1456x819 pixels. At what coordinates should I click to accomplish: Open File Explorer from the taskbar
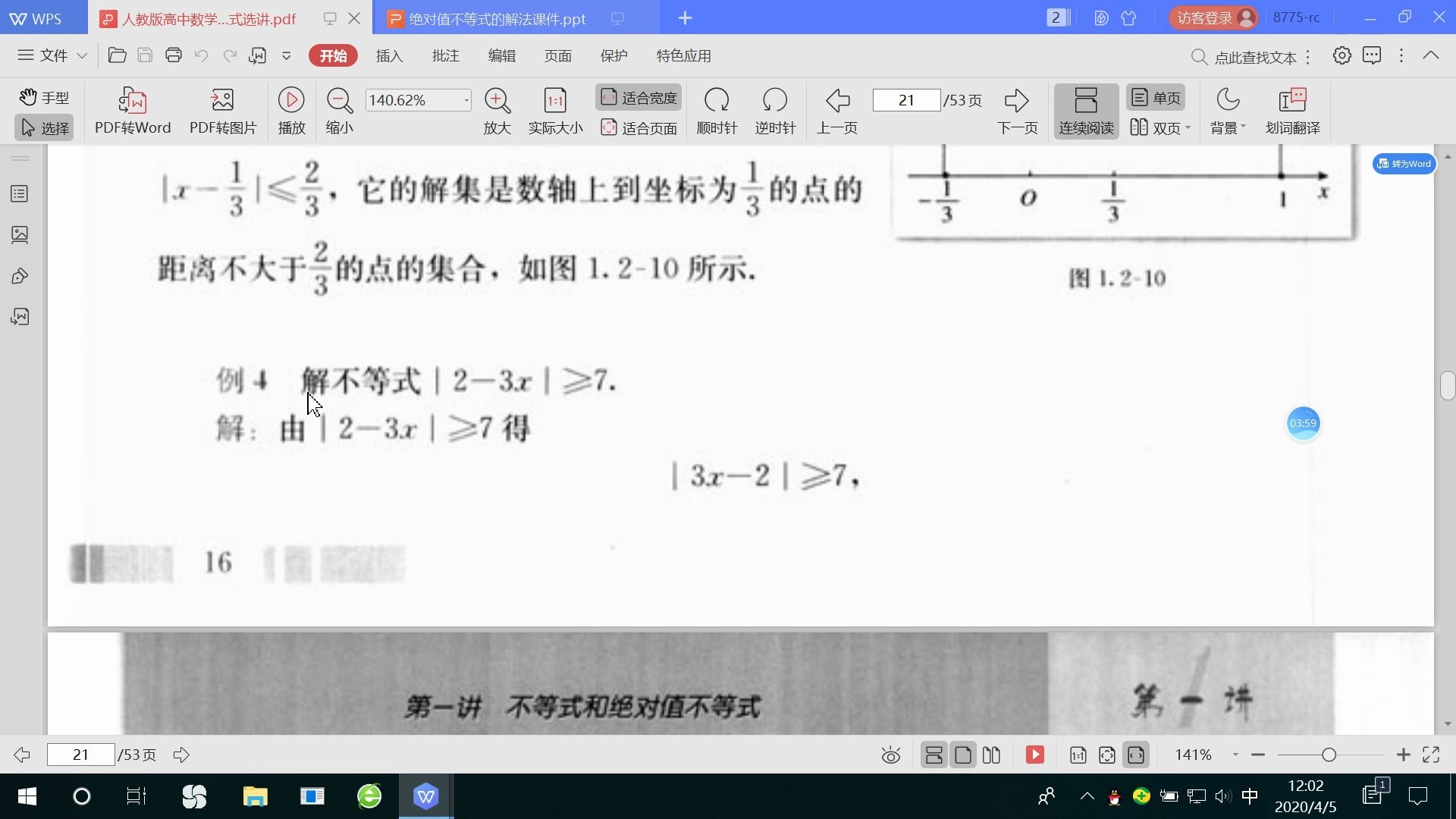click(256, 796)
